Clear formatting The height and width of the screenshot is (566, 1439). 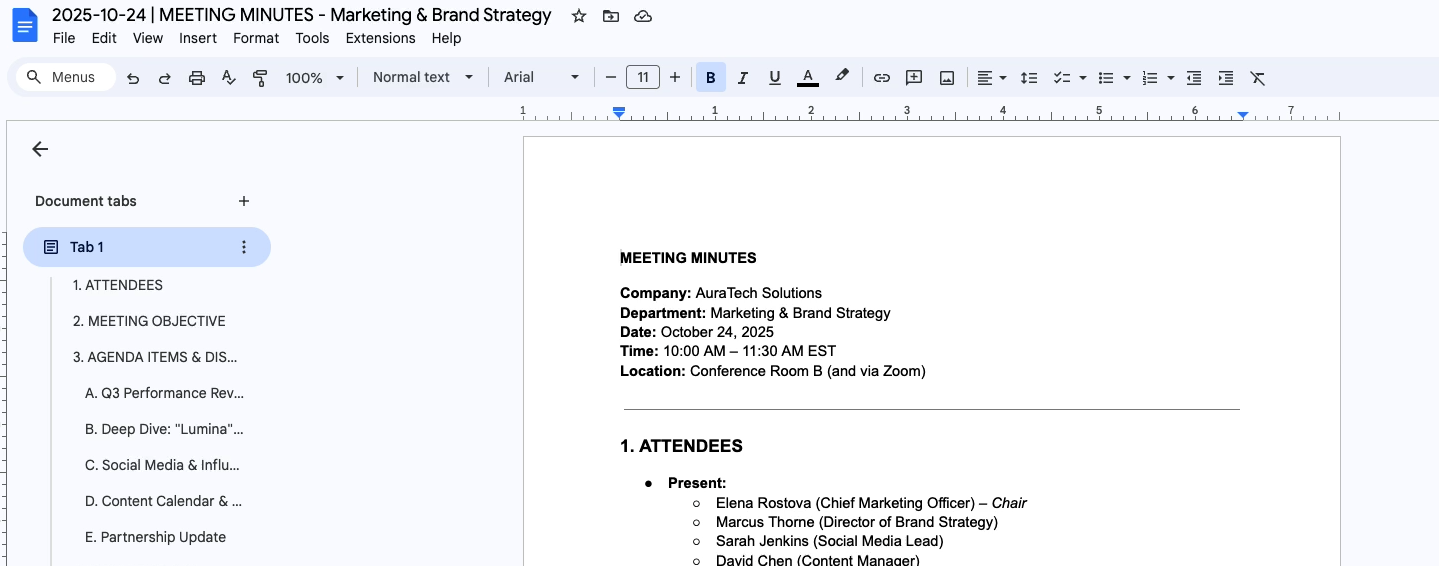1258,77
